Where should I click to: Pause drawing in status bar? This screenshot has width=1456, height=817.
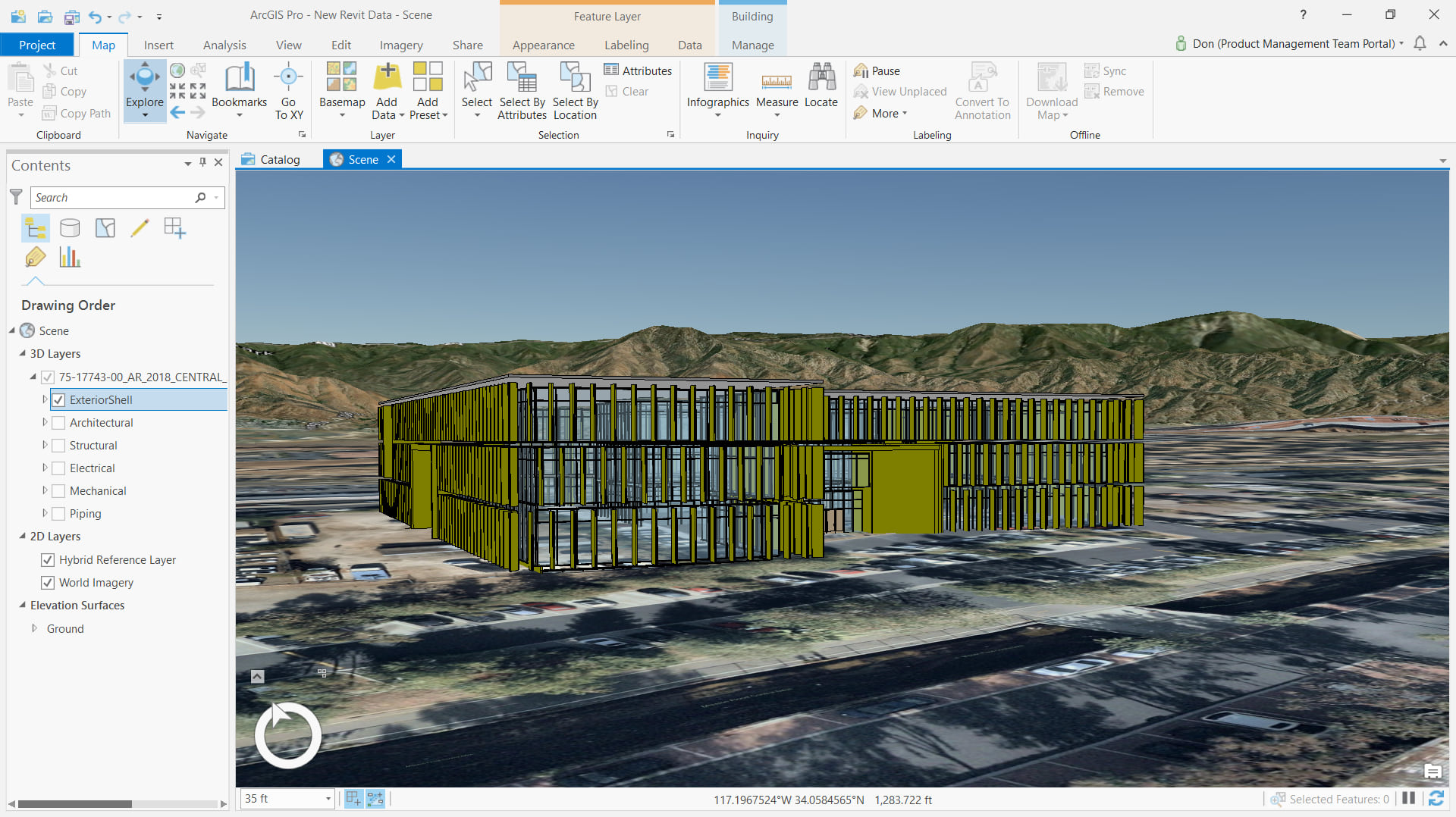pos(1409,799)
